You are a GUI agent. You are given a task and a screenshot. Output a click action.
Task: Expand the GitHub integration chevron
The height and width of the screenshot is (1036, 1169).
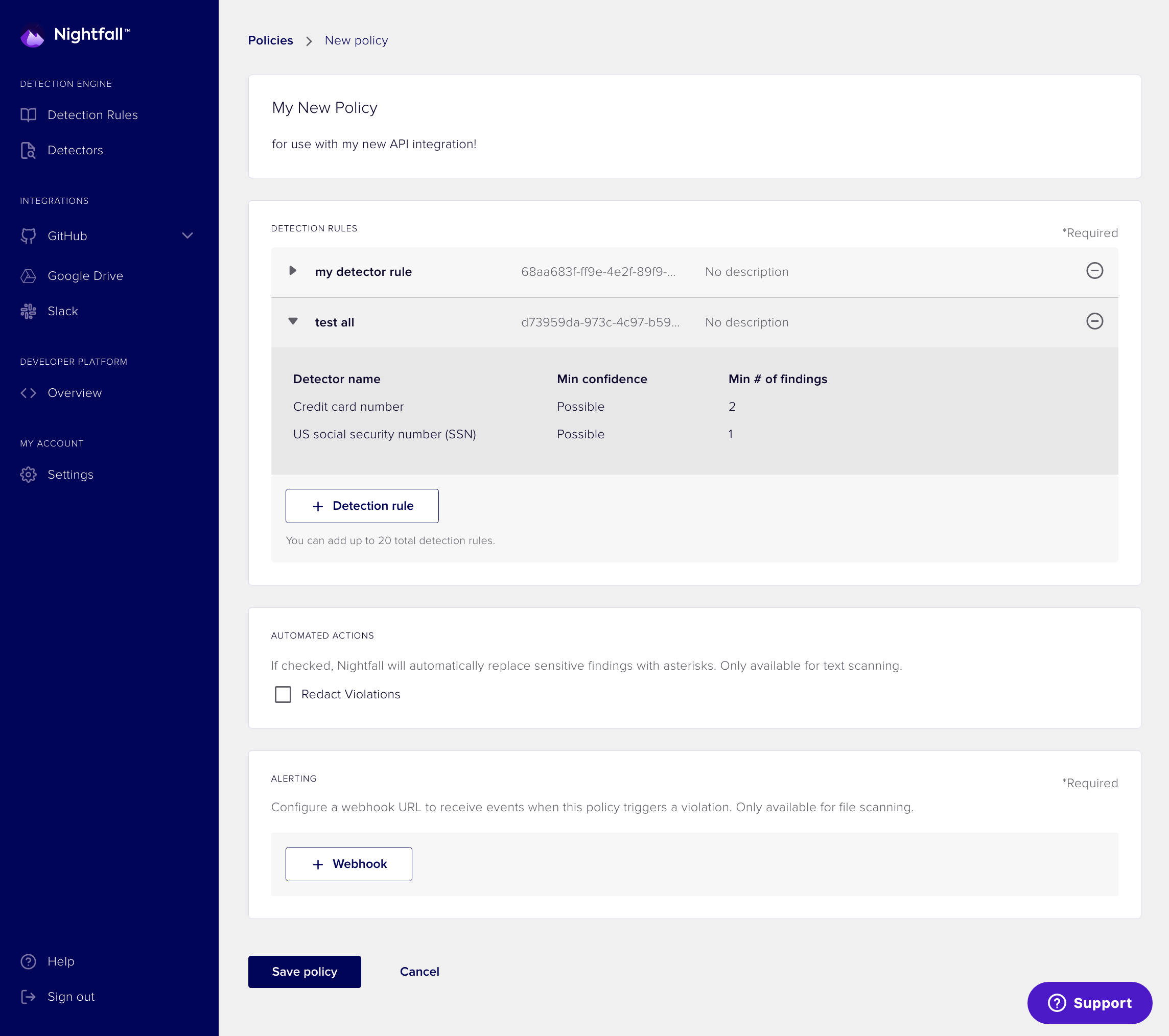(187, 236)
